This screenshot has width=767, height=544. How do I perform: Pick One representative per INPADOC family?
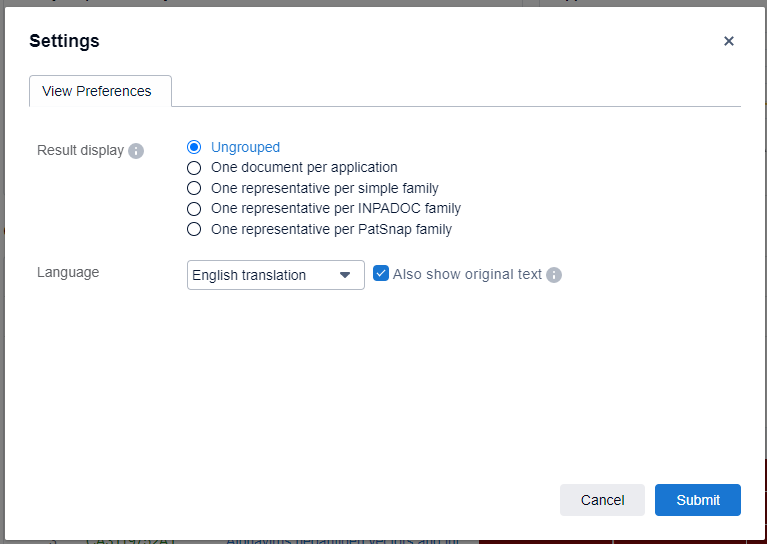pos(194,209)
